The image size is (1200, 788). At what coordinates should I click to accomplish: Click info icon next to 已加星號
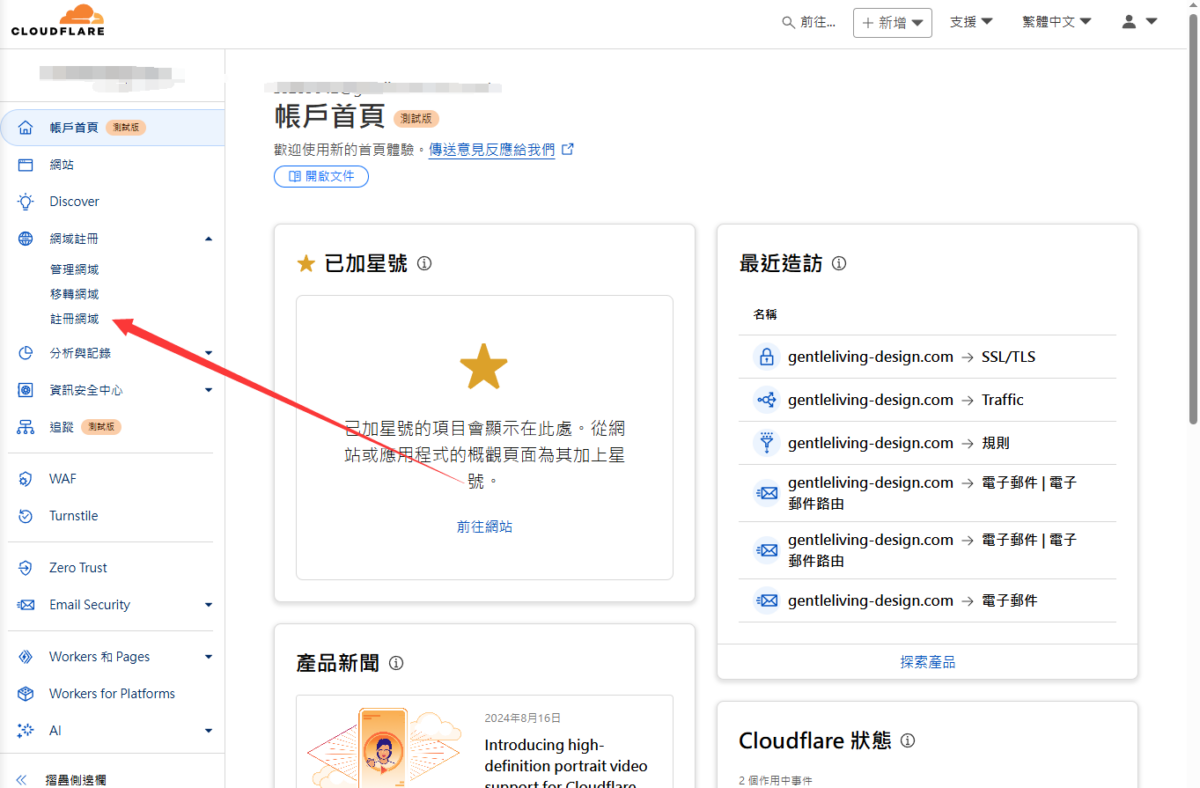click(x=424, y=264)
